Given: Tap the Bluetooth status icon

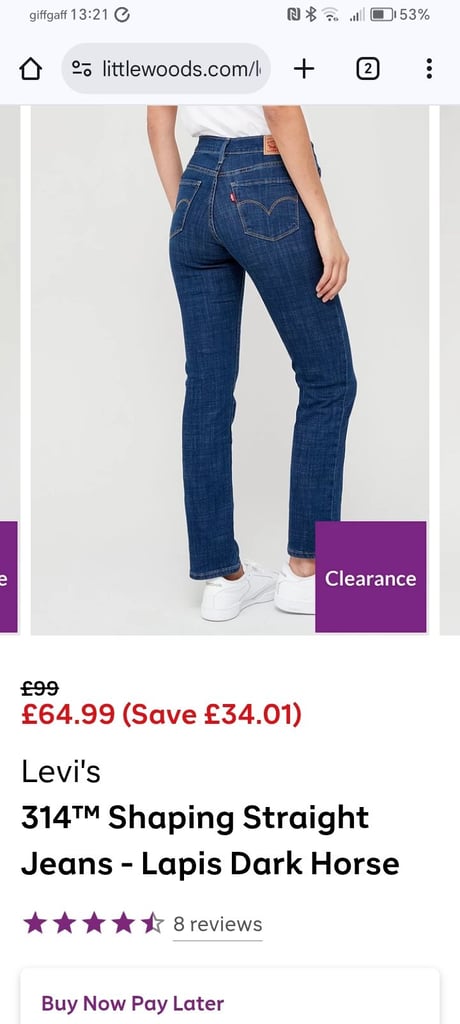Looking at the screenshot, I should (311, 14).
